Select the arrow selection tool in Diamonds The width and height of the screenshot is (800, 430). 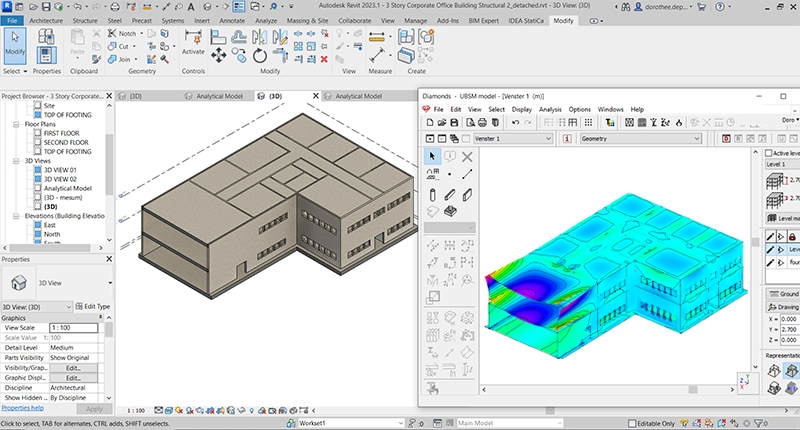click(x=432, y=156)
